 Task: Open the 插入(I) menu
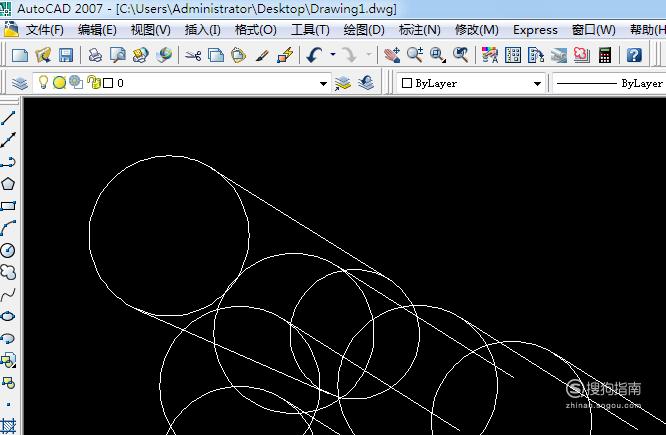tap(203, 30)
